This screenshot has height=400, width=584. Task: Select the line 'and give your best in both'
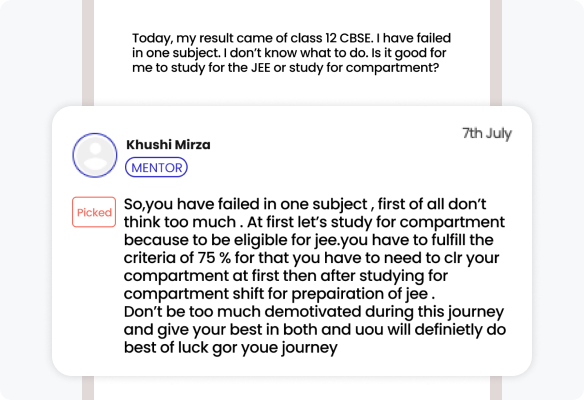315,330
